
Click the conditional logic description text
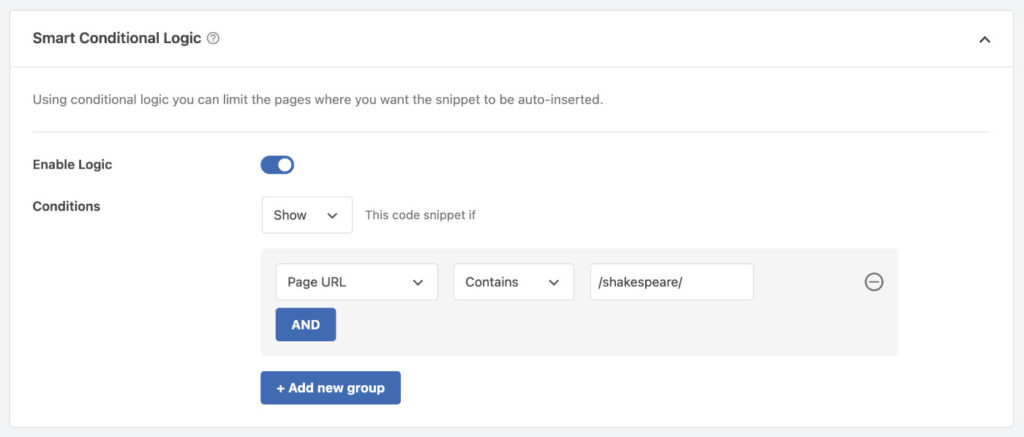[x=317, y=100]
